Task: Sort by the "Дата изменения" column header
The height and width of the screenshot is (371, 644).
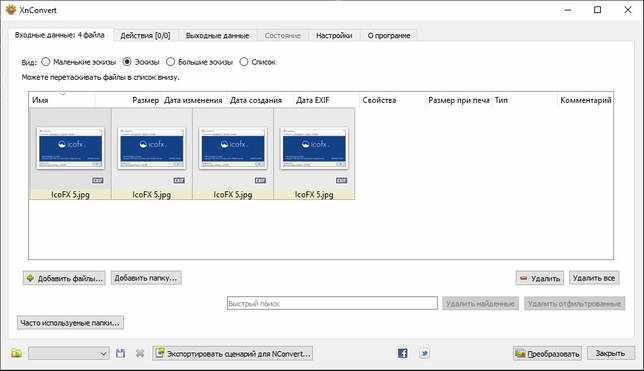Action: (x=194, y=100)
